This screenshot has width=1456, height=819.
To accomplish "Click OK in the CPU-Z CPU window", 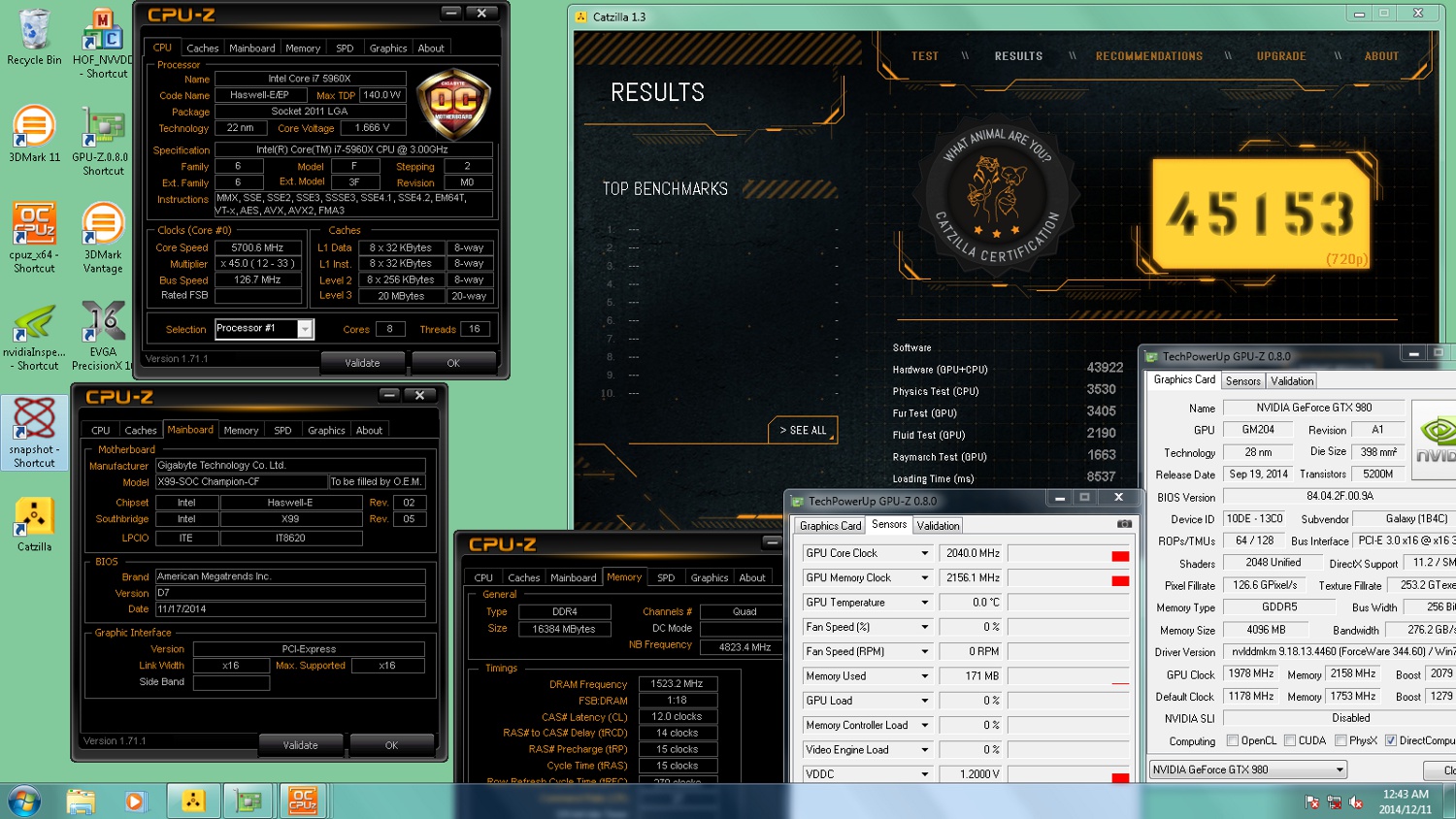I will pos(453,363).
